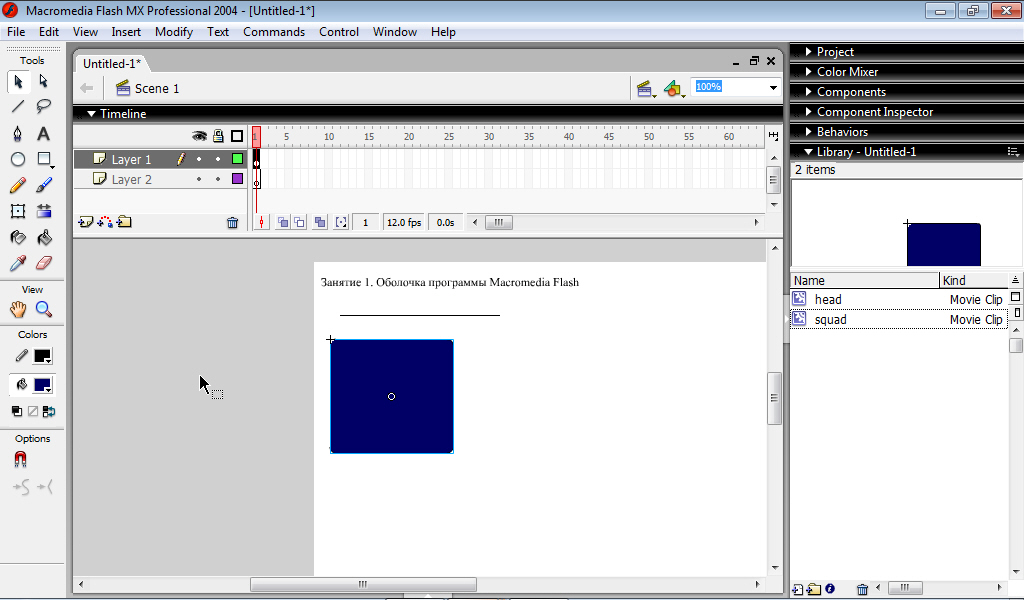Select the Eyedropper tool
The height and width of the screenshot is (600, 1024).
(18, 263)
